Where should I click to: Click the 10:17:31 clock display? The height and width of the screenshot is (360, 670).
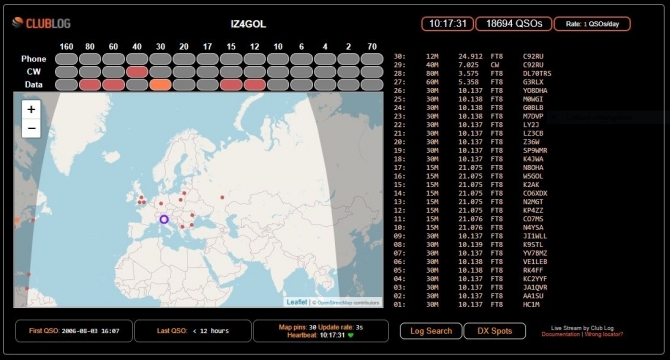coord(447,24)
